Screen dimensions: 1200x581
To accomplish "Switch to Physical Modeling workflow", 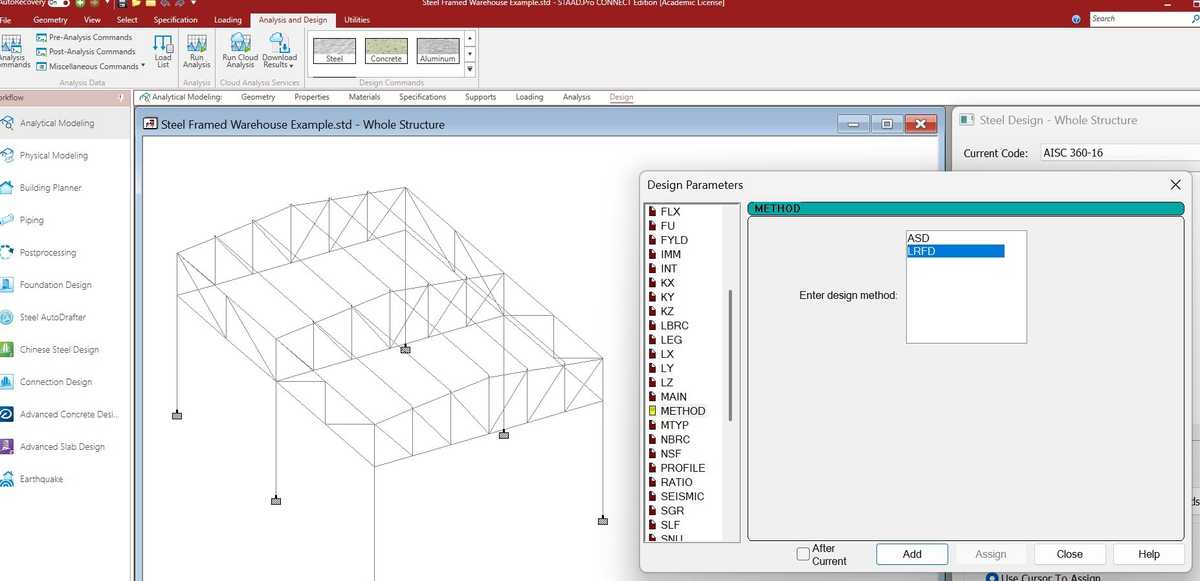I will (53, 156).
